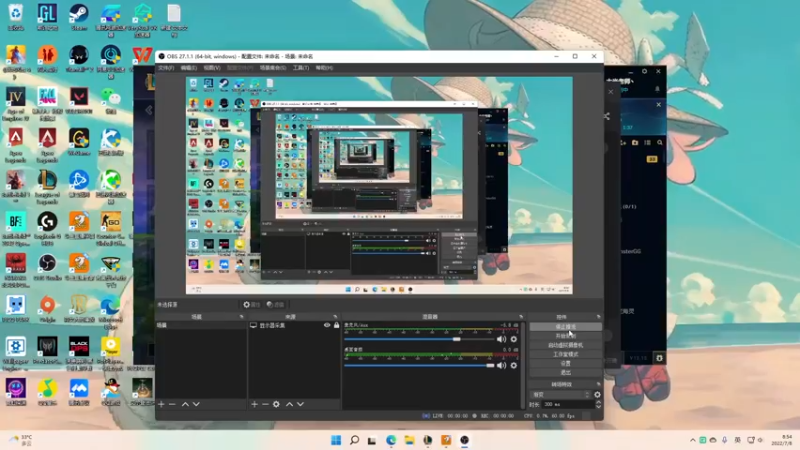Launch the Counter-Strike GO desktop shortcut
This screenshot has height=450, width=800.
tap(110, 229)
